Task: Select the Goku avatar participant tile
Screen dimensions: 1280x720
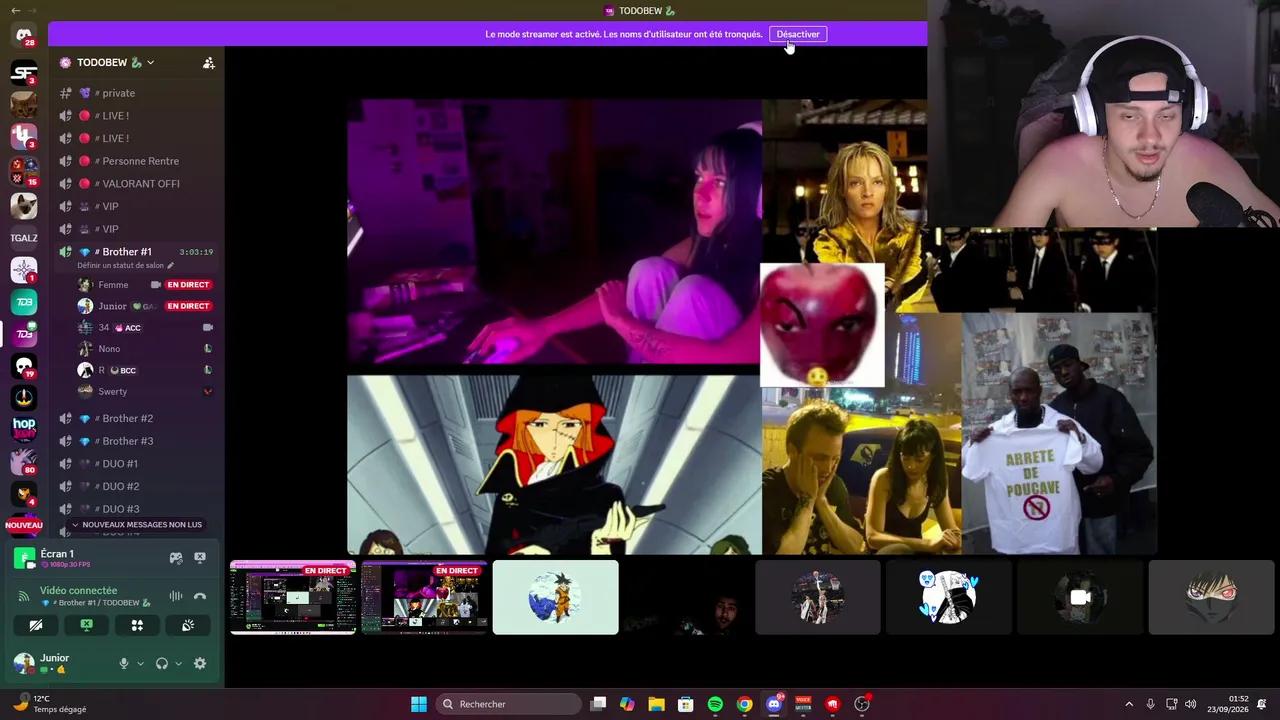Action: [x=556, y=597]
